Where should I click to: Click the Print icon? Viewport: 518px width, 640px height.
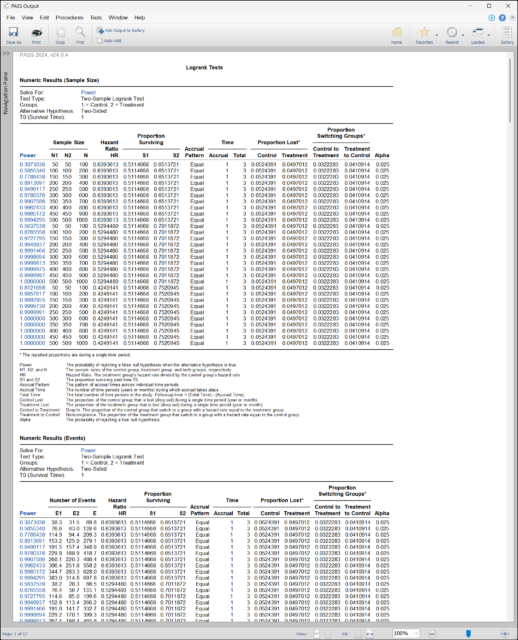pyautogui.click(x=36, y=35)
